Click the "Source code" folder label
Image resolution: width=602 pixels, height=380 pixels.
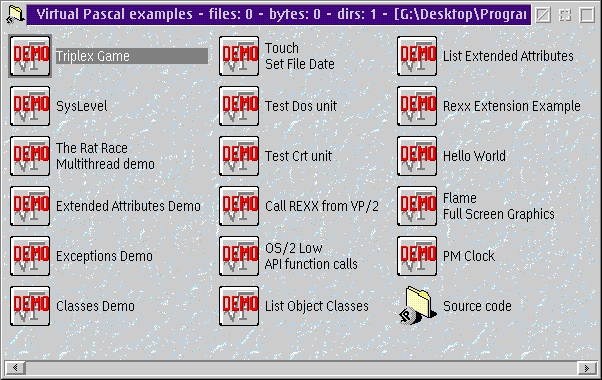(477, 306)
